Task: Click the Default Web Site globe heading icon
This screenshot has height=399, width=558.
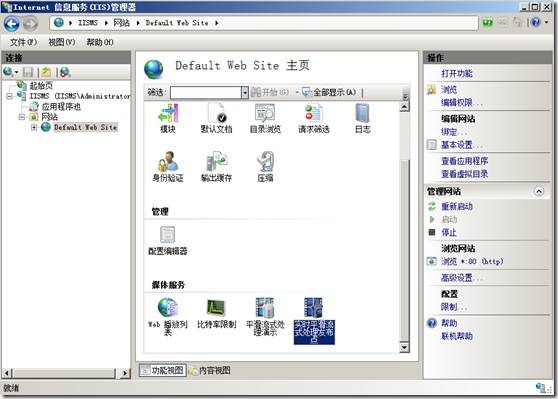Action: click(154, 69)
